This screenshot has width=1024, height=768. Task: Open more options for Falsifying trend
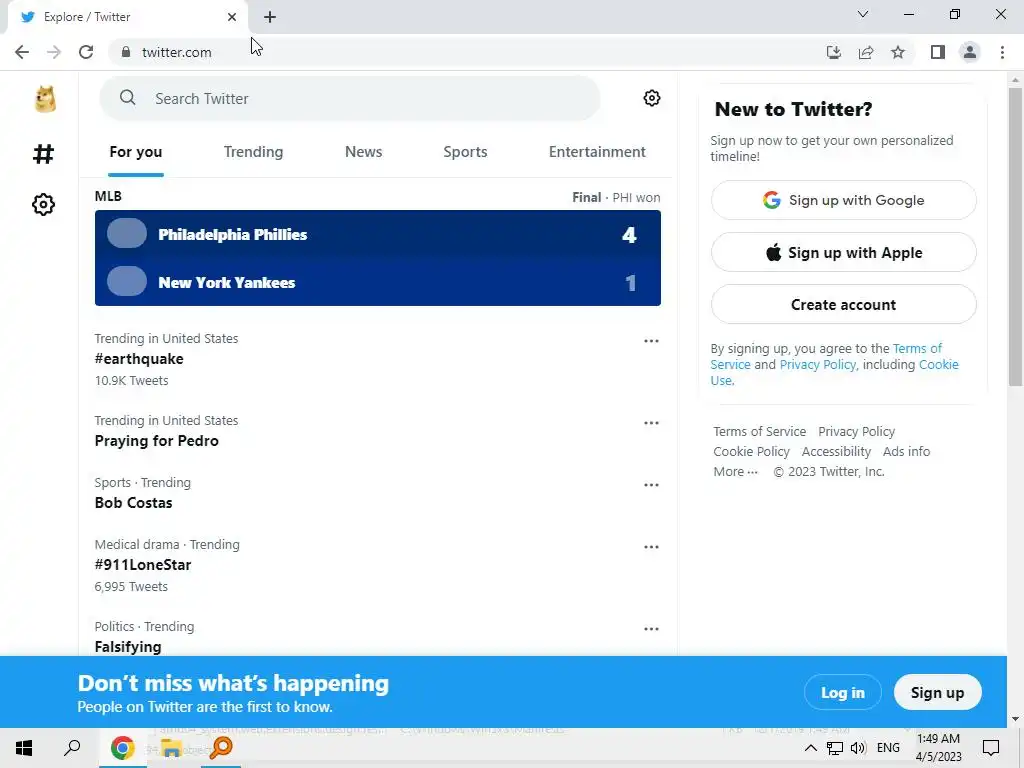tap(651, 629)
